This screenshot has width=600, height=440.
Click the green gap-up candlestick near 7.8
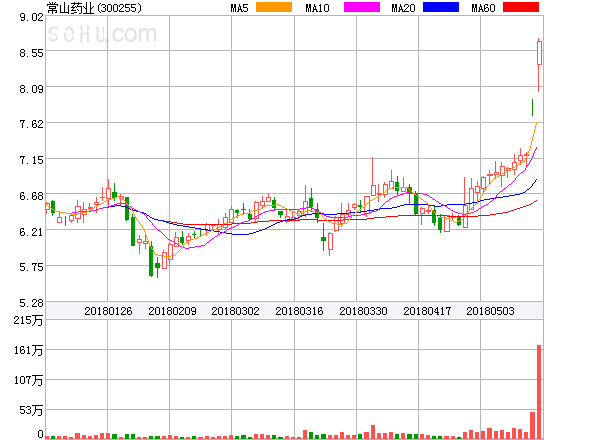[x=532, y=108]
